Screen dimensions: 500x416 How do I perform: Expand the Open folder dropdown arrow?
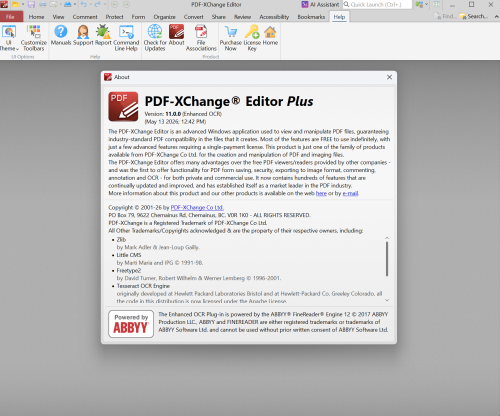pos(23,4)
